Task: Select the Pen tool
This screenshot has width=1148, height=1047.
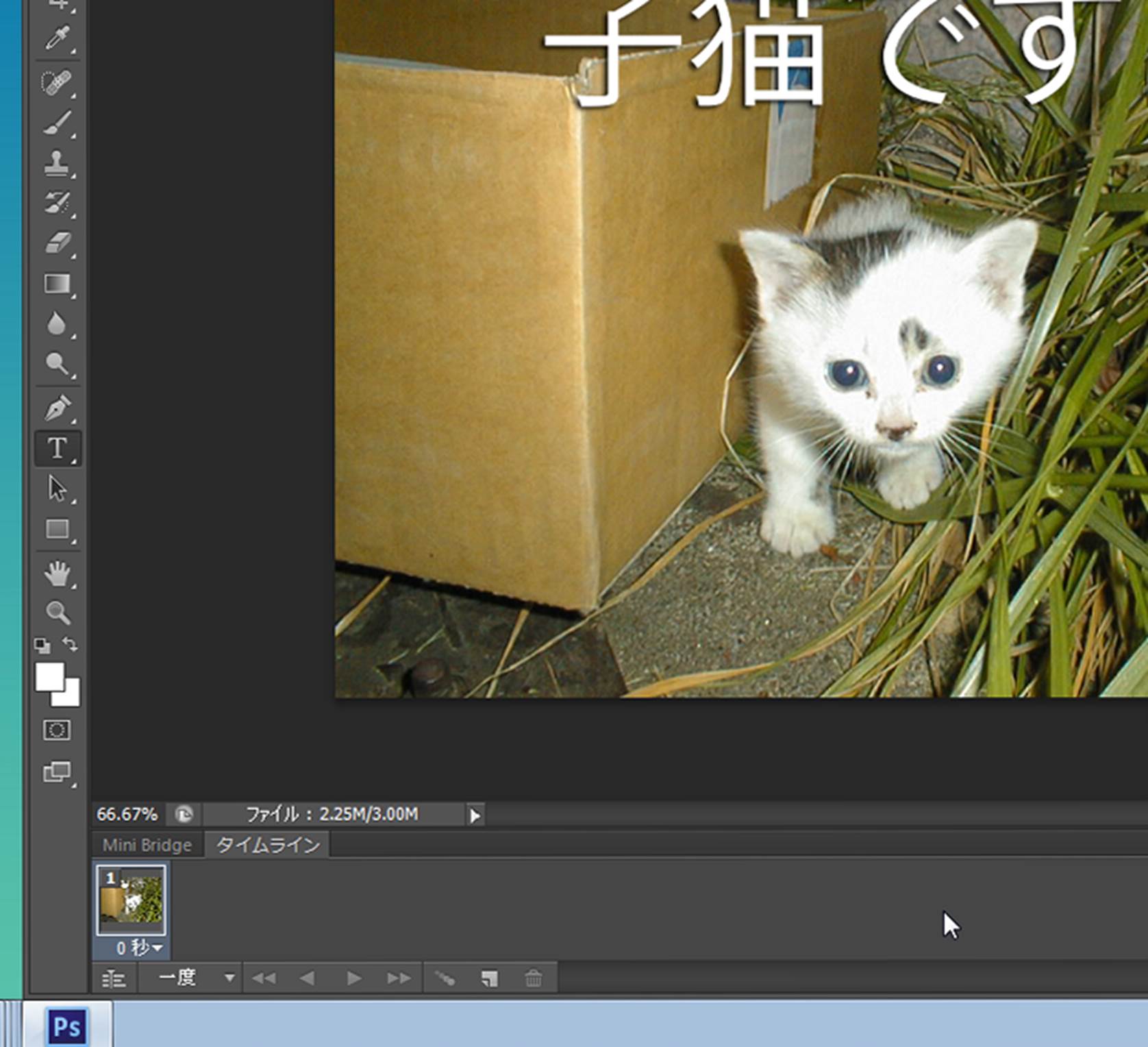Action: [x=57, y=408]
